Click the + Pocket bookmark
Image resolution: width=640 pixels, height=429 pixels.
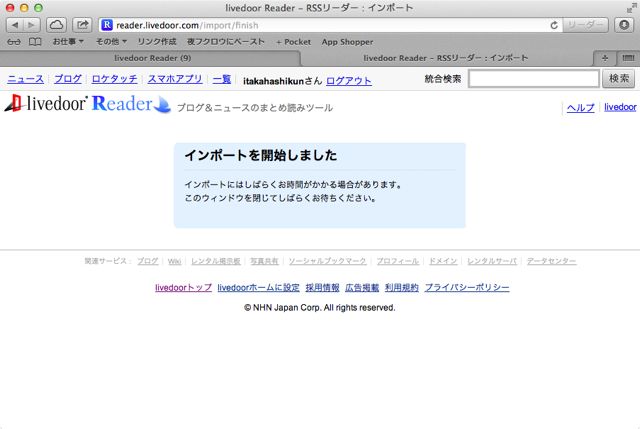pyautogui.click(x=293, y=42)
